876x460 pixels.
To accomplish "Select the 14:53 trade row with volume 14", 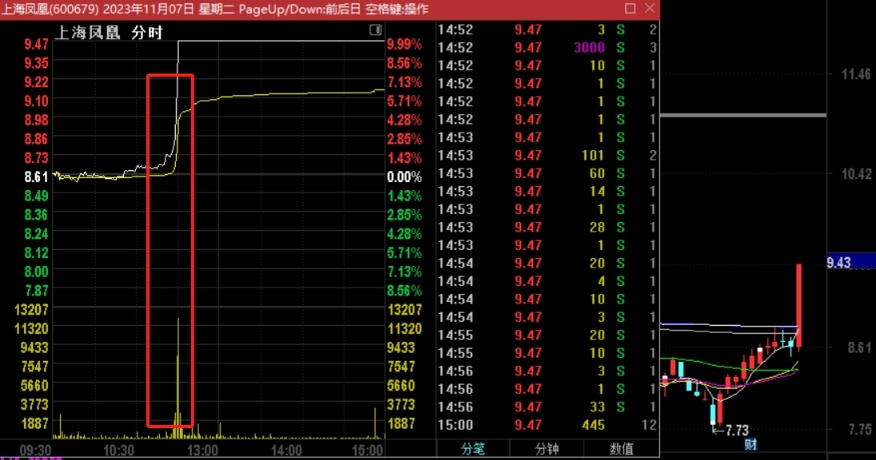I will pyautogui.click(x=547, y=191).
